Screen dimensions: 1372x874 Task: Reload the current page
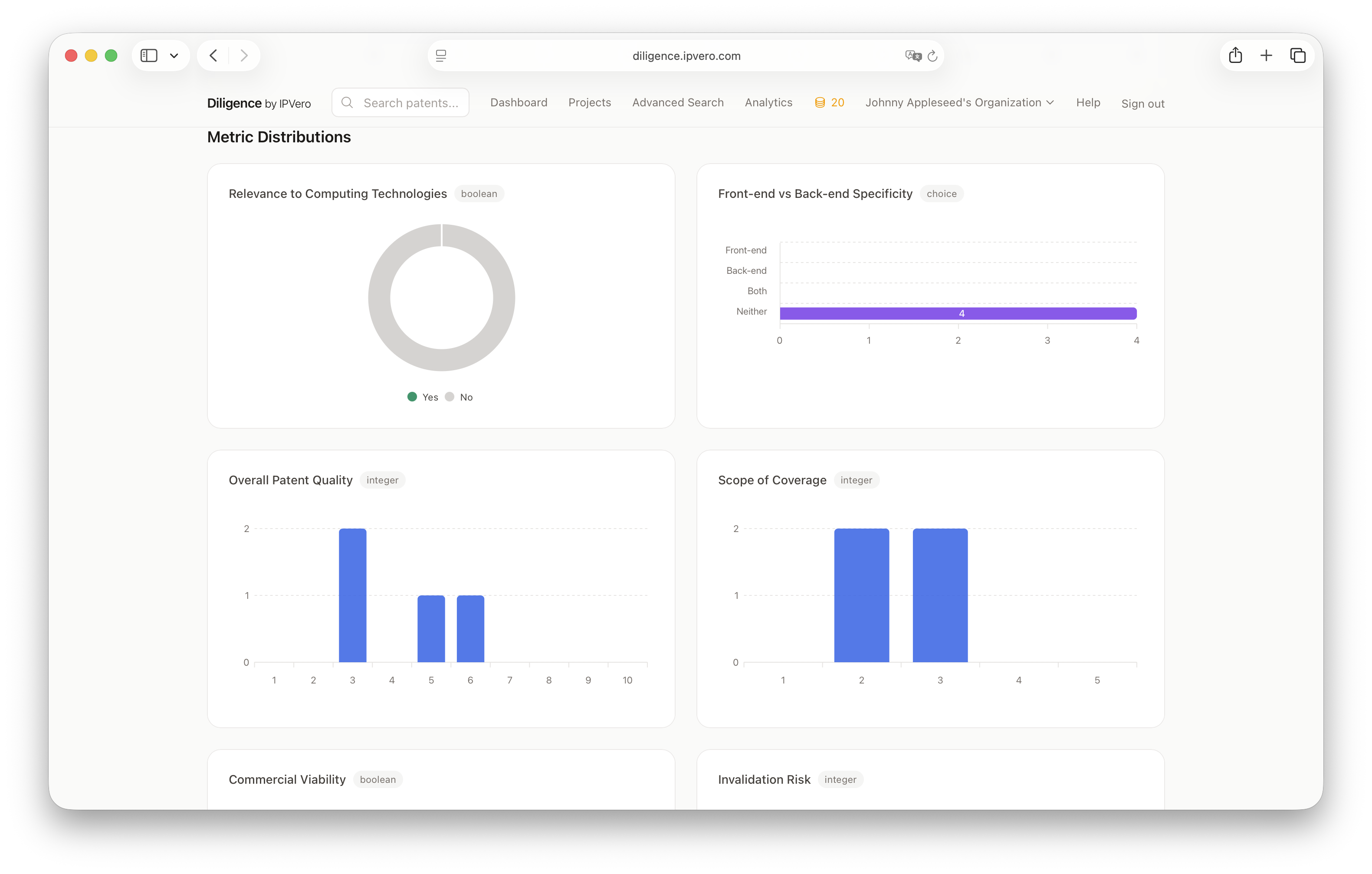pos(932,55)
